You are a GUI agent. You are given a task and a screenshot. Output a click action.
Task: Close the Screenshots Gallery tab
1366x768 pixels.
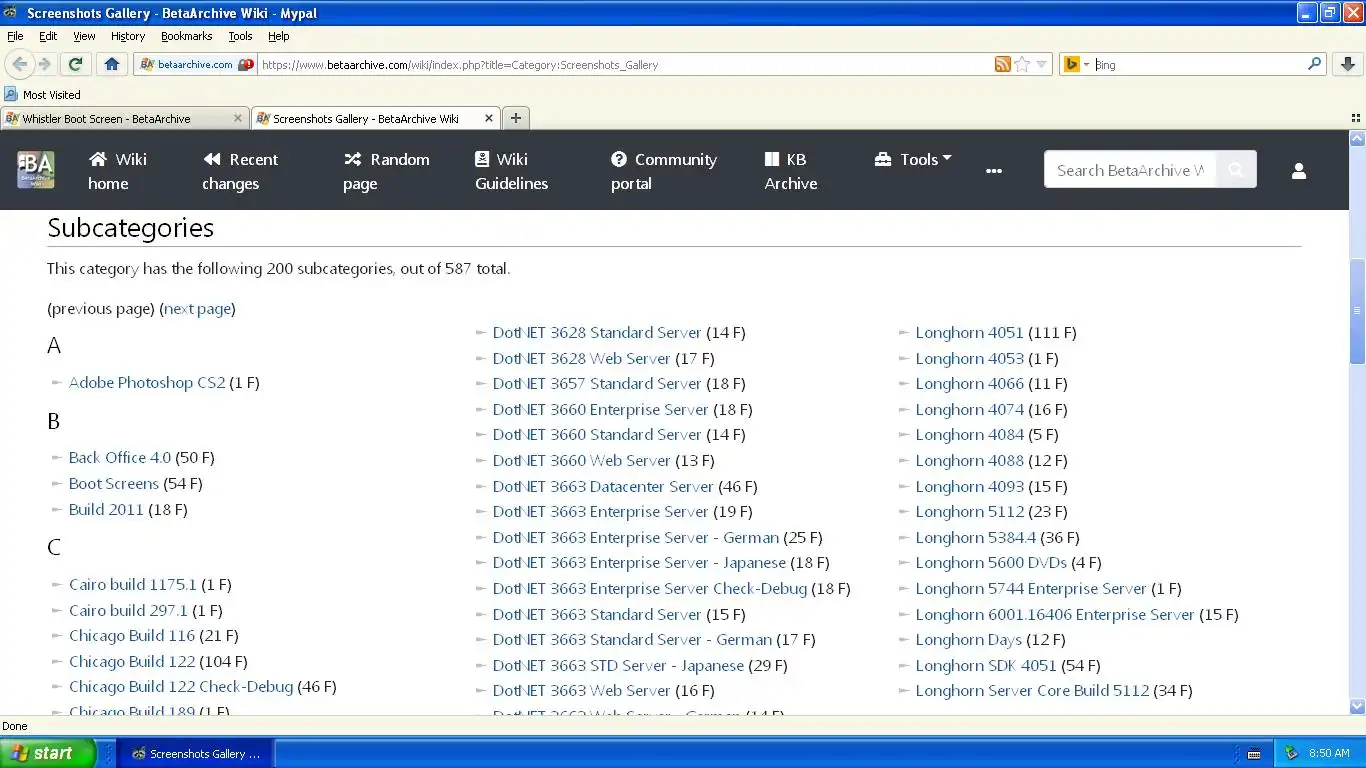489,118
